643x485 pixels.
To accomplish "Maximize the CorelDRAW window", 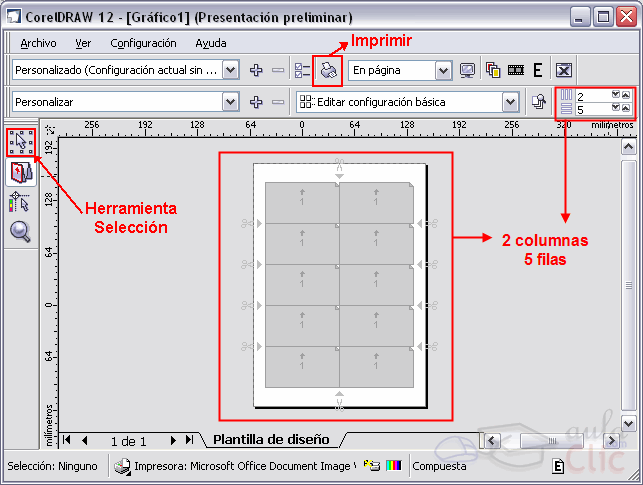I will pyautogui.click(x=603, y=17).
